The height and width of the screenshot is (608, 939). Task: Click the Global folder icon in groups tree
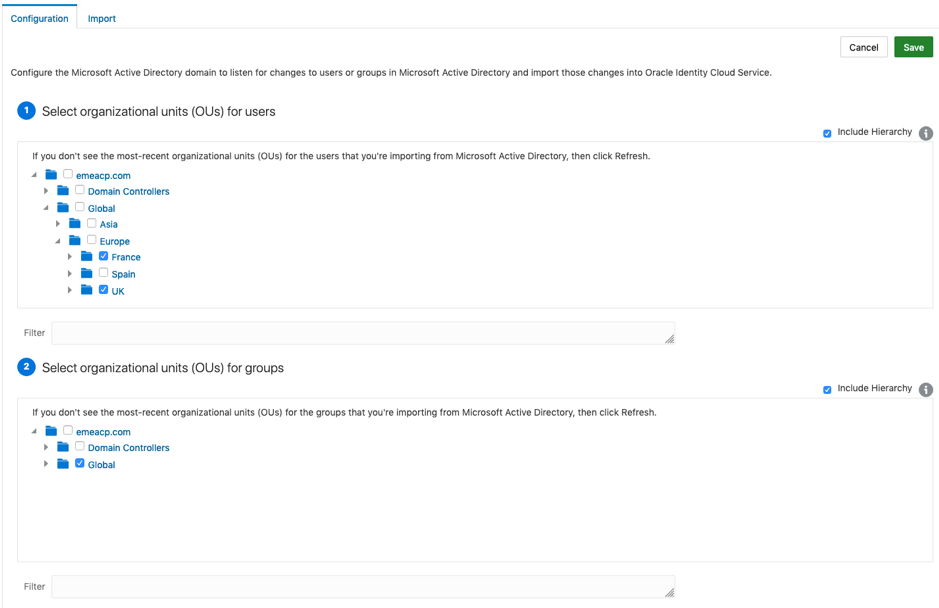[x=63, y=464]
